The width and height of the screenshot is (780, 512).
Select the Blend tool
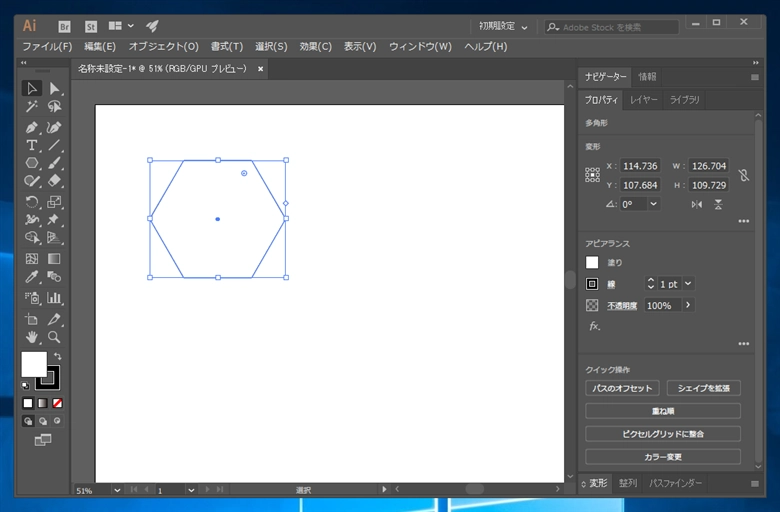click(x=54, y=277)
